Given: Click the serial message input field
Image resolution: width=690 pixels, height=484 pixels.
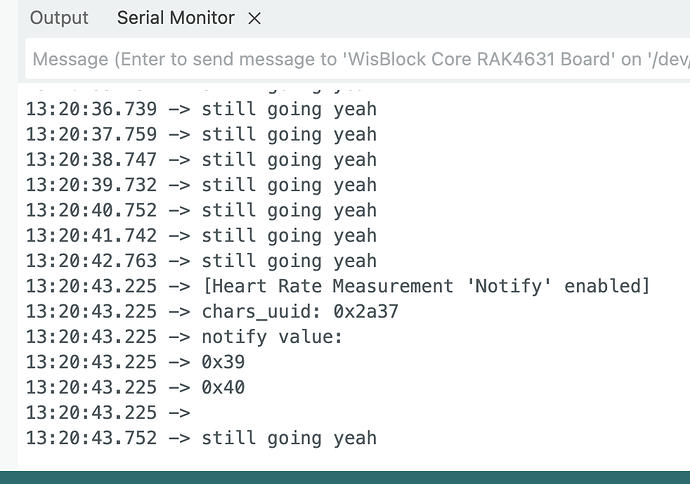Looking at the screenshot, I should coord(357,60).
